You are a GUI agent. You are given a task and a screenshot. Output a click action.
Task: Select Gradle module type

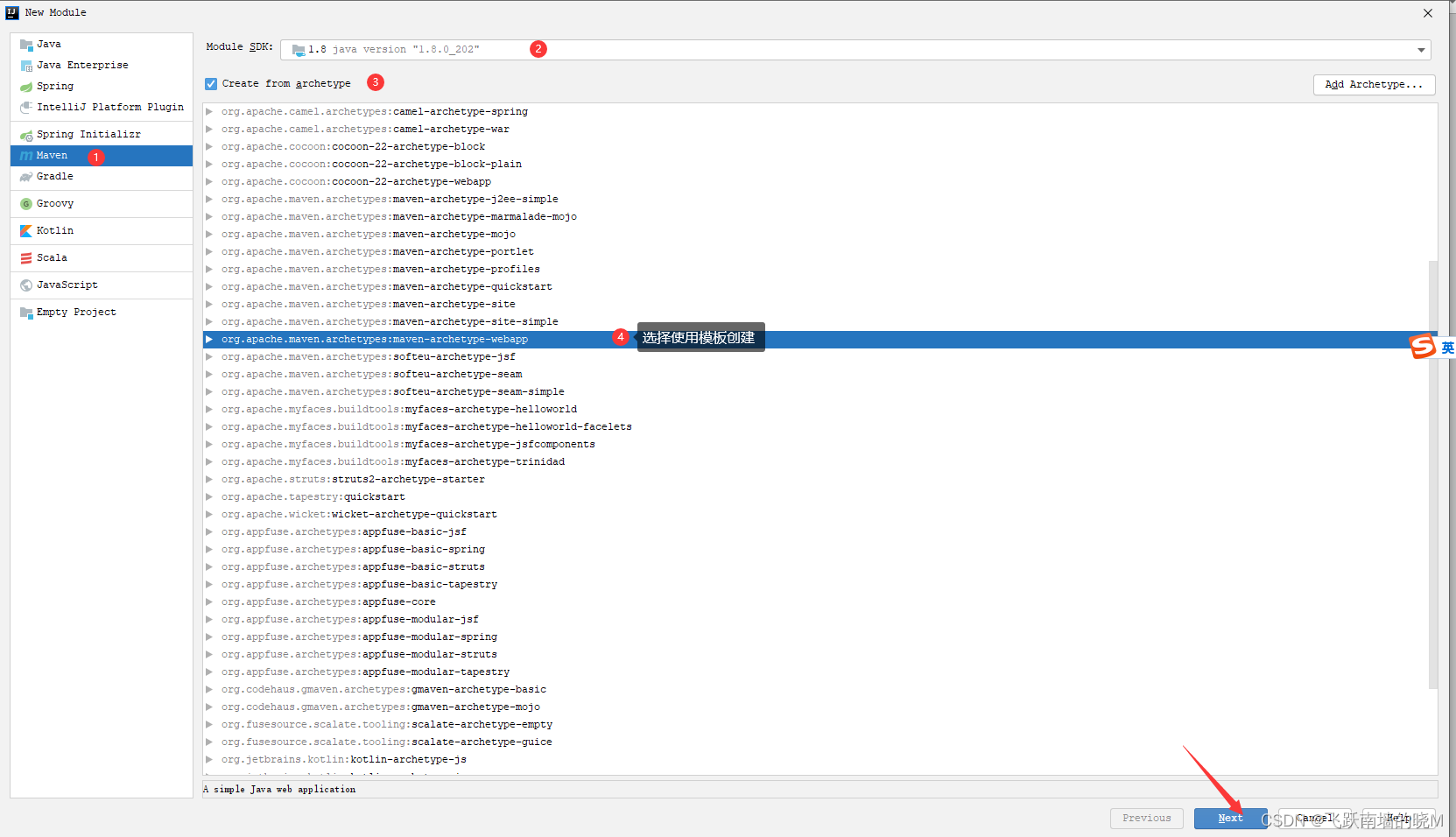(x=102, y=177)
